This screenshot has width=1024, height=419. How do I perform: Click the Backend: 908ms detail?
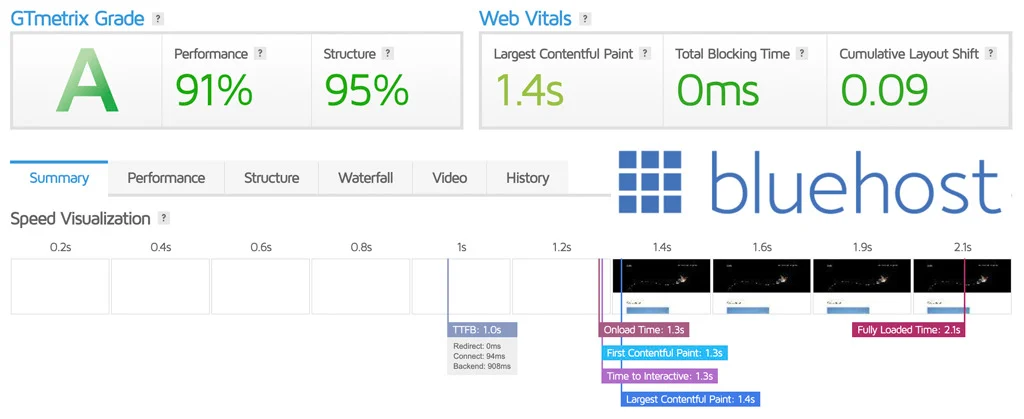pyautogui.click(x=481, y=367)
